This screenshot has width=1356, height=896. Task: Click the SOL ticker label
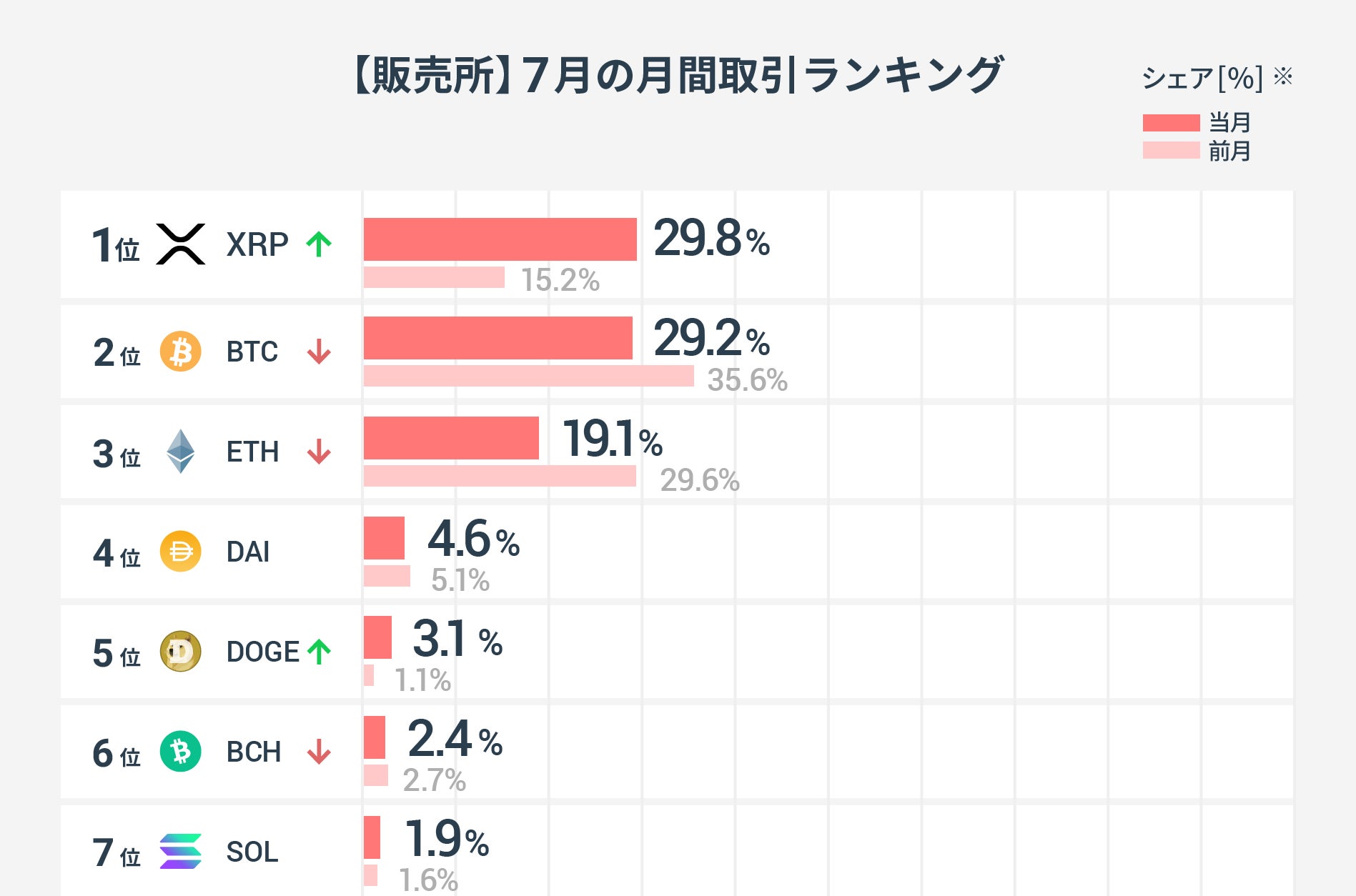[x=252, y=852]
